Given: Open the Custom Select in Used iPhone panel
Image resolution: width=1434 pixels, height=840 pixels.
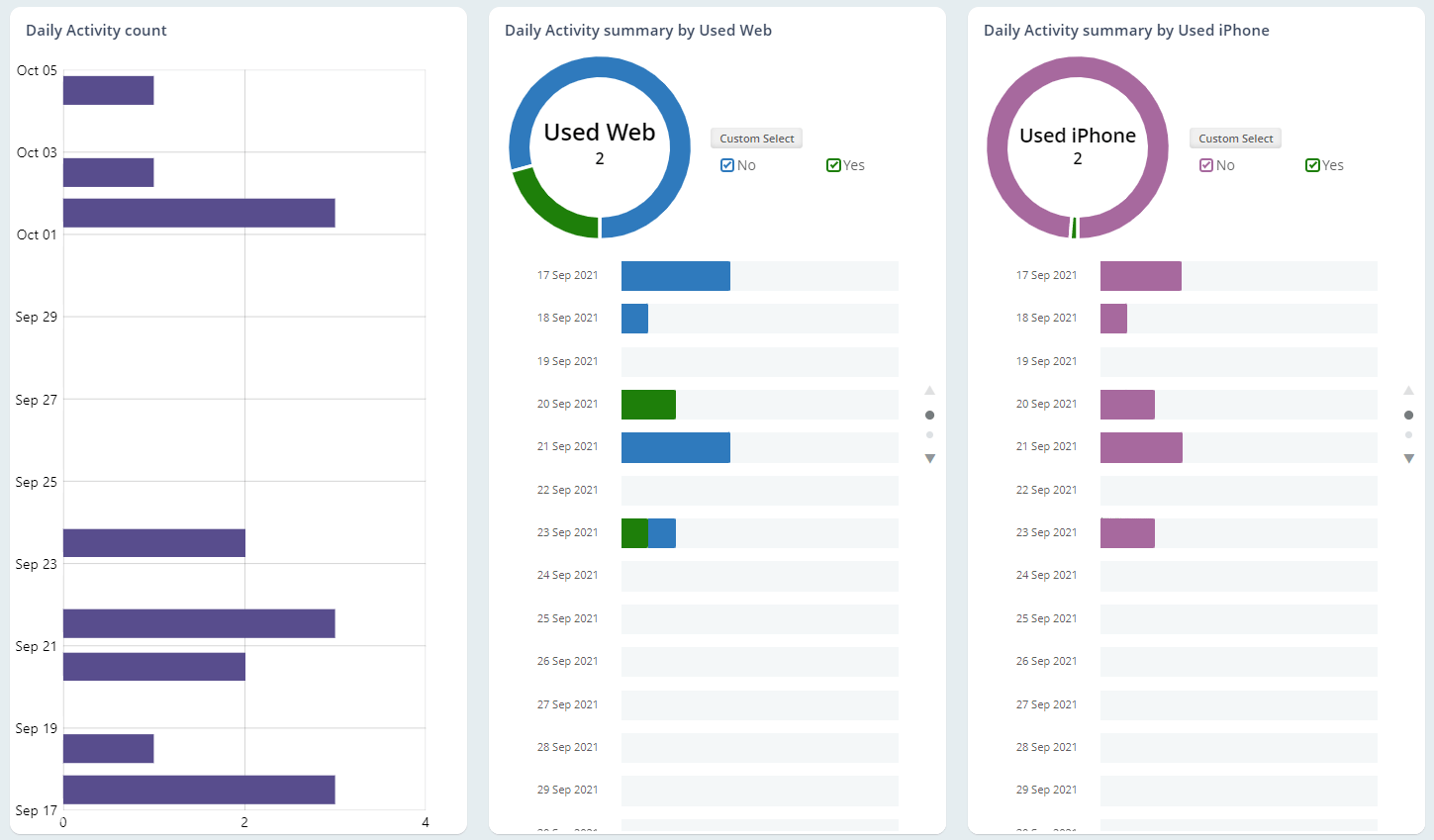Looking at the screenshot, I should point(1235,138).
